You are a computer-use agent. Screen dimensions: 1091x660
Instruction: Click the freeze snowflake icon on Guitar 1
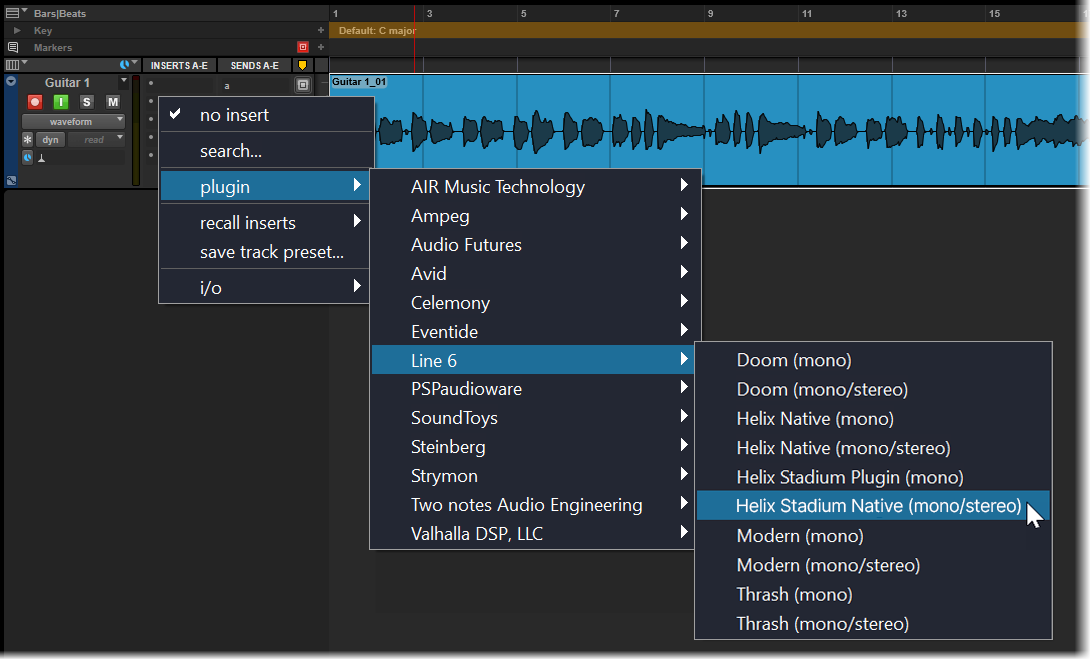coord(28,140)
